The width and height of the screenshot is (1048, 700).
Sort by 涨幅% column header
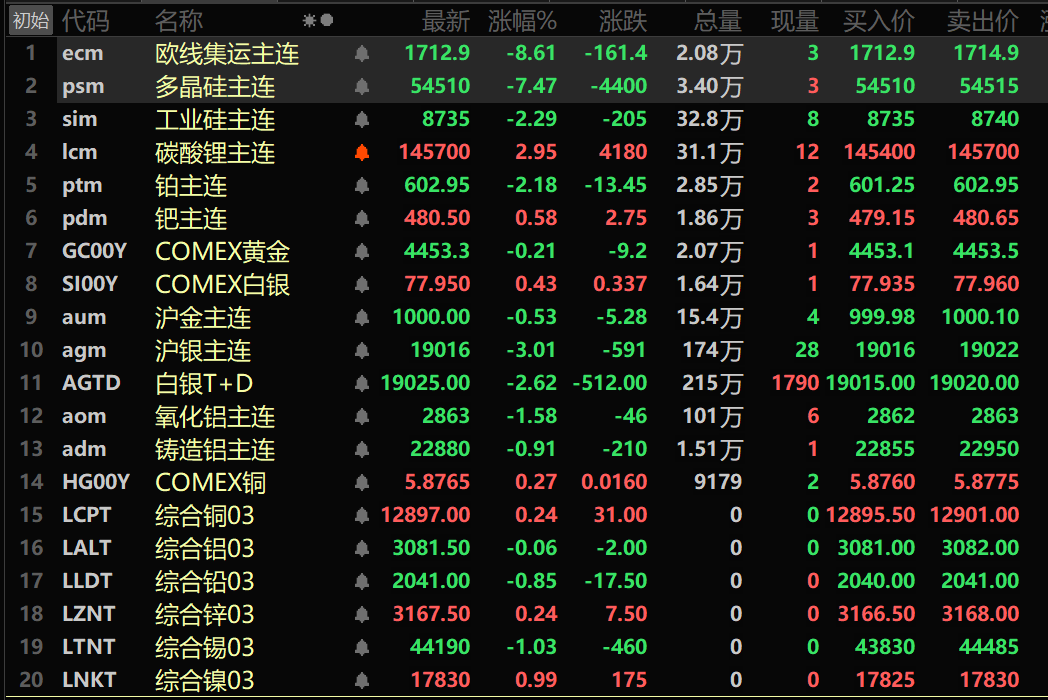click(522, 20)
